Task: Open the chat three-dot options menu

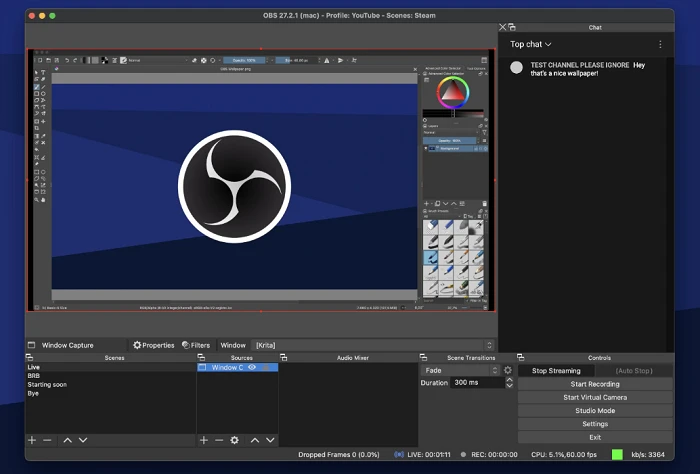Action: coord(660,44)
